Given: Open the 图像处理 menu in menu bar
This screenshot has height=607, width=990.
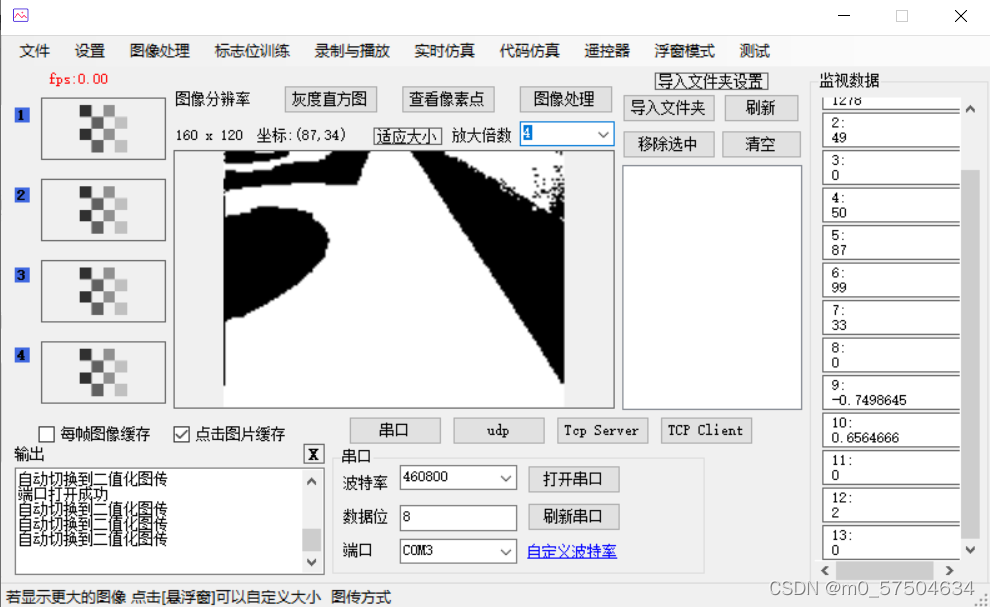Looking at the screenshot, I should click(x=160, y=51).
